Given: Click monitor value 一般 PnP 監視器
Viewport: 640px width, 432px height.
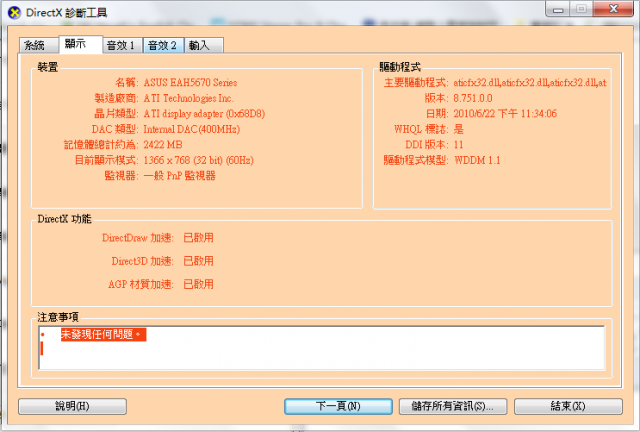Looking at the screenshot, I should click(x=180, y=176).
